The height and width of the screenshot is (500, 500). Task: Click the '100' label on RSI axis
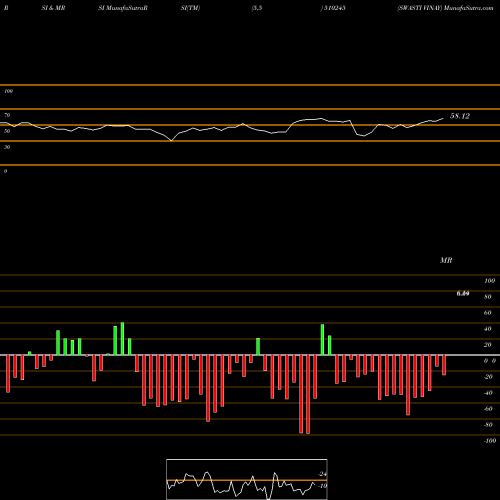click(x=8, y=91)
